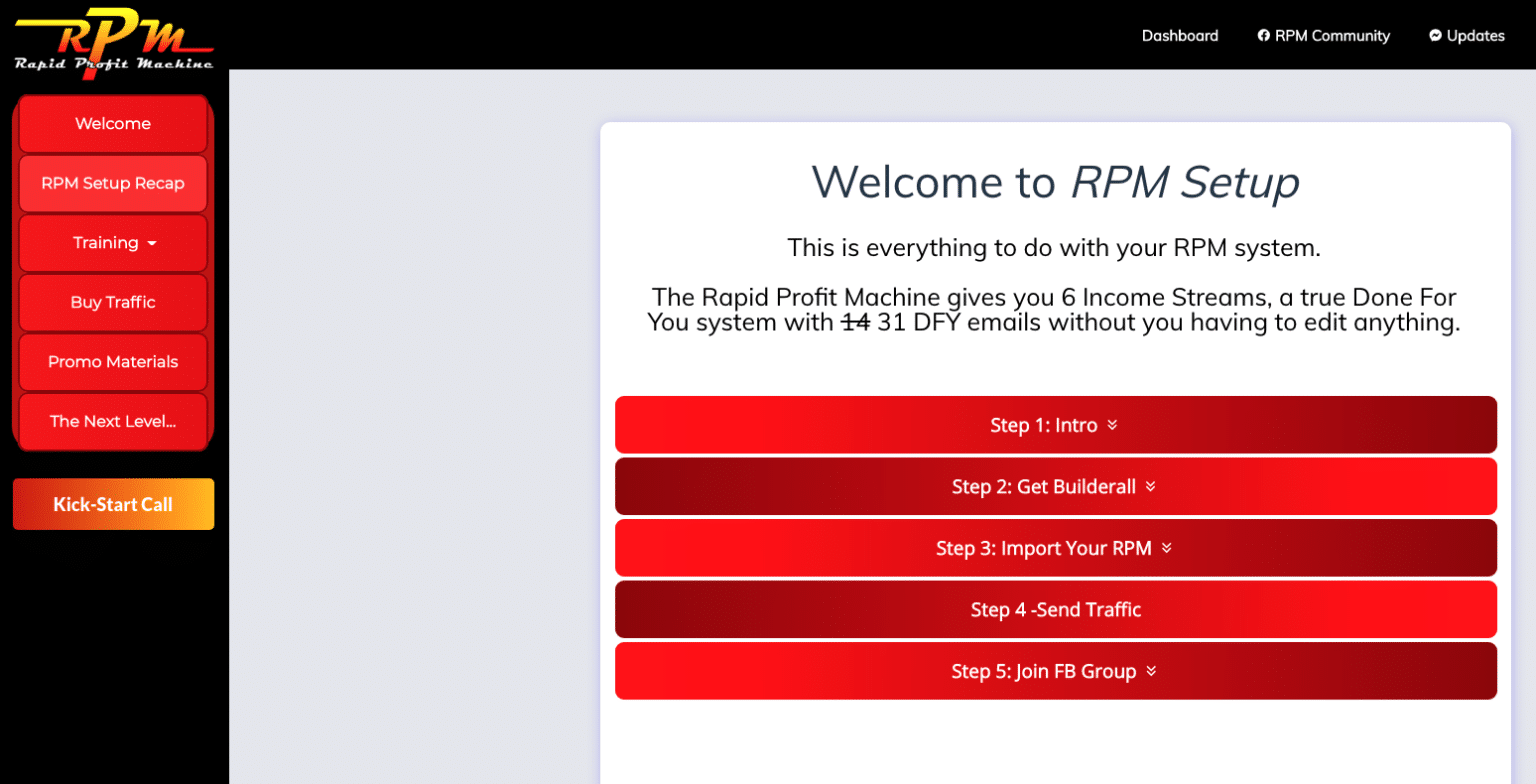Click the Updates icon in the top navigation

1435,35
